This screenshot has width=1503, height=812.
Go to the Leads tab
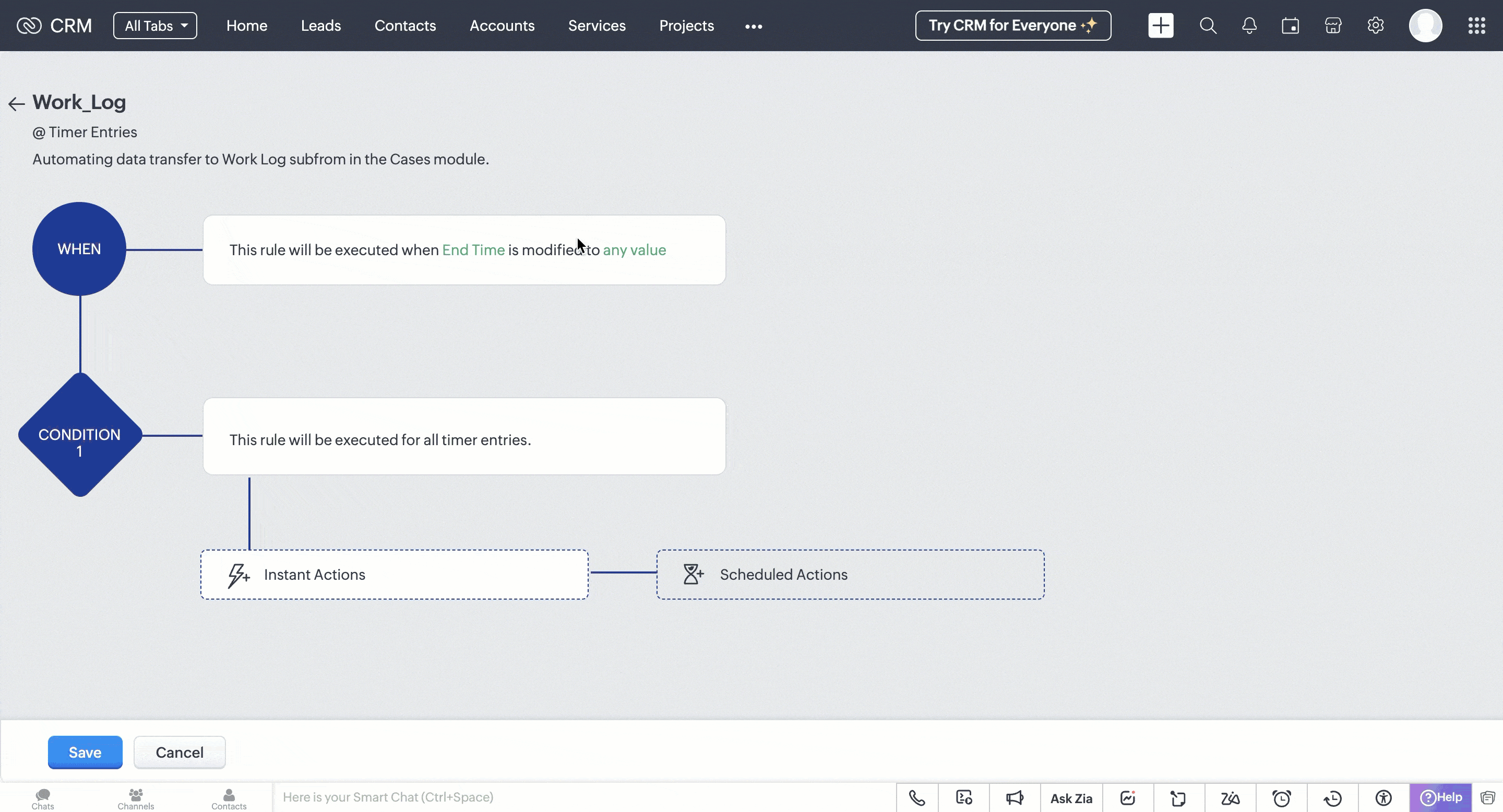coord(320,26)
